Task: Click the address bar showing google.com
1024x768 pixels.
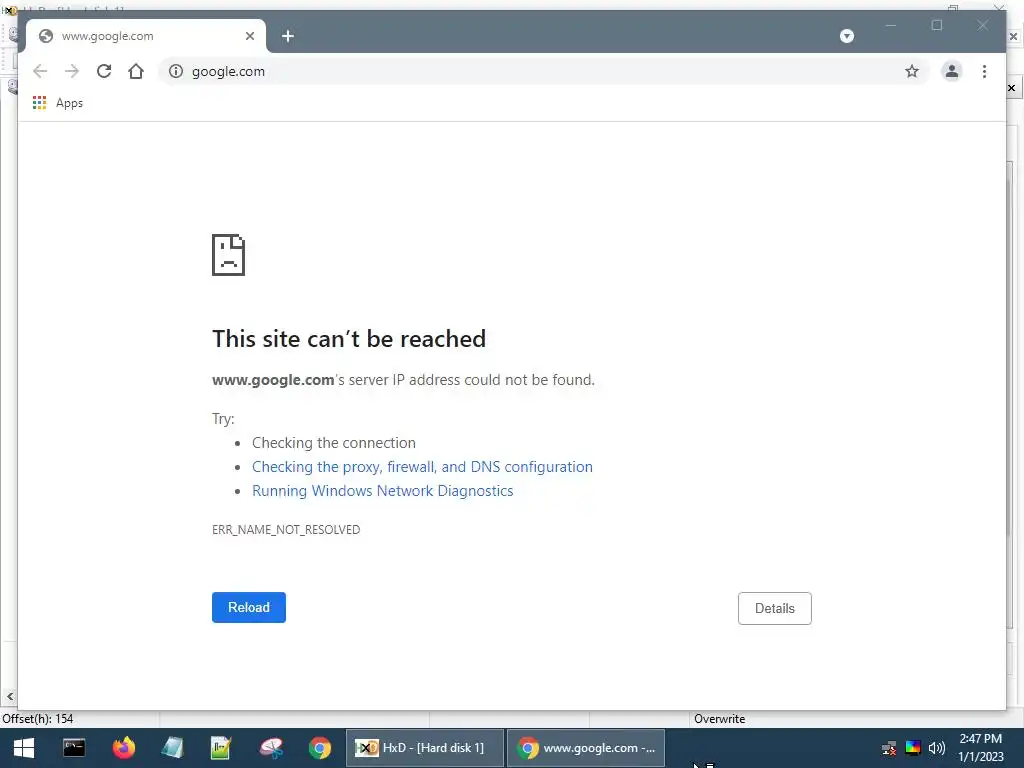Action: pyautogui.click(x=545, y=71)
